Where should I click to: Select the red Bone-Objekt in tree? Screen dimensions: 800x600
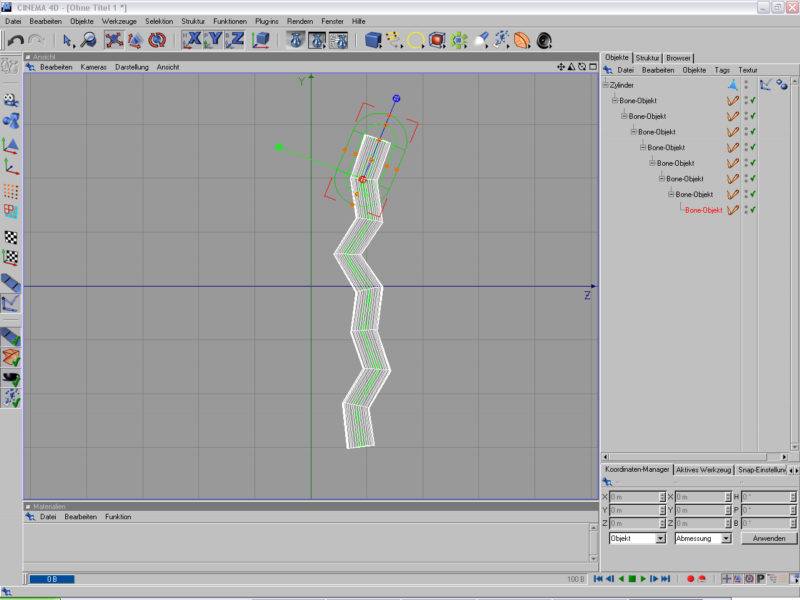(703, 210)
